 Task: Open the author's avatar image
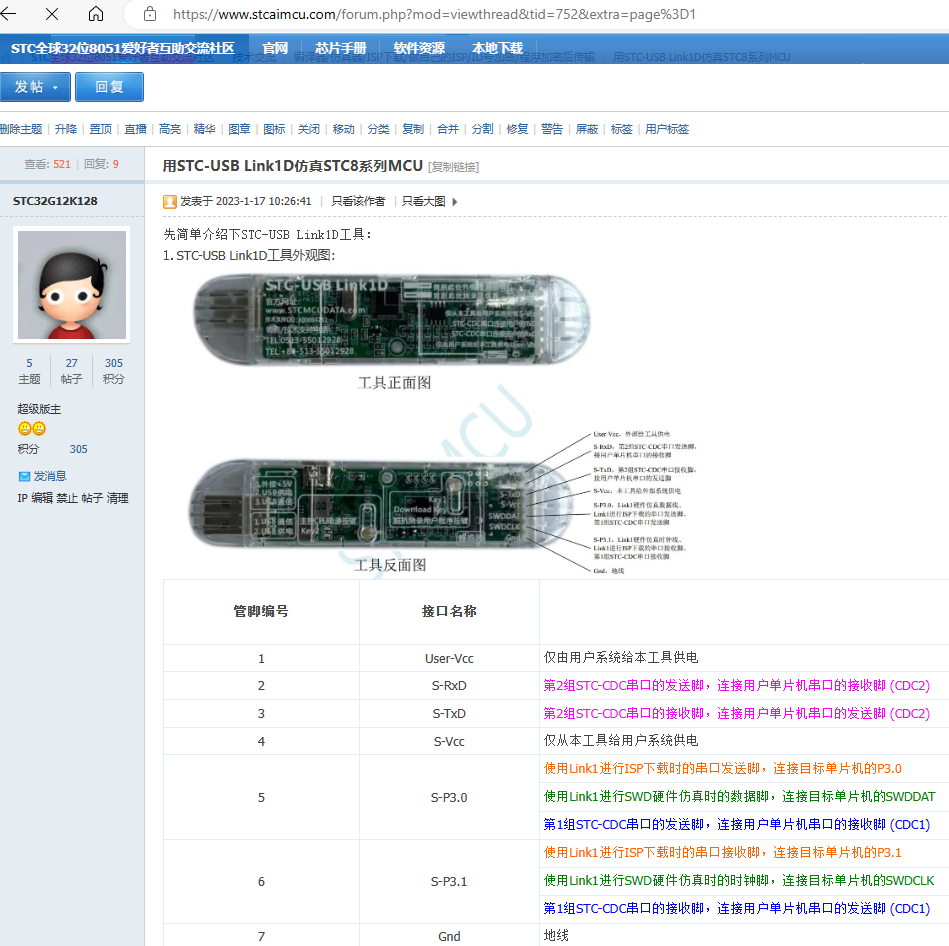(72, 284)
